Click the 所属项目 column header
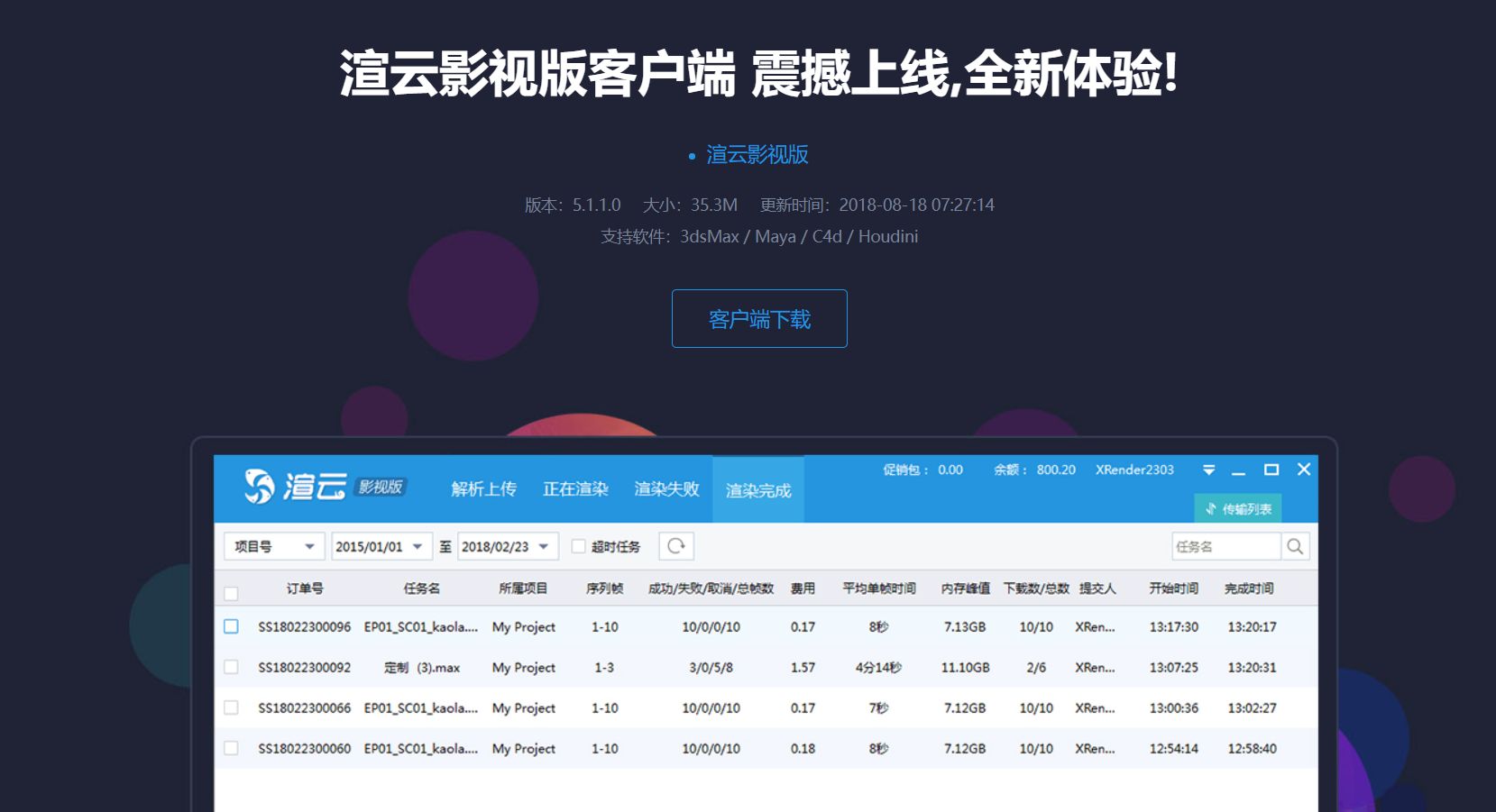This screenshot has height=812, width=1496. pyautogui.click(x=523, y=588)
